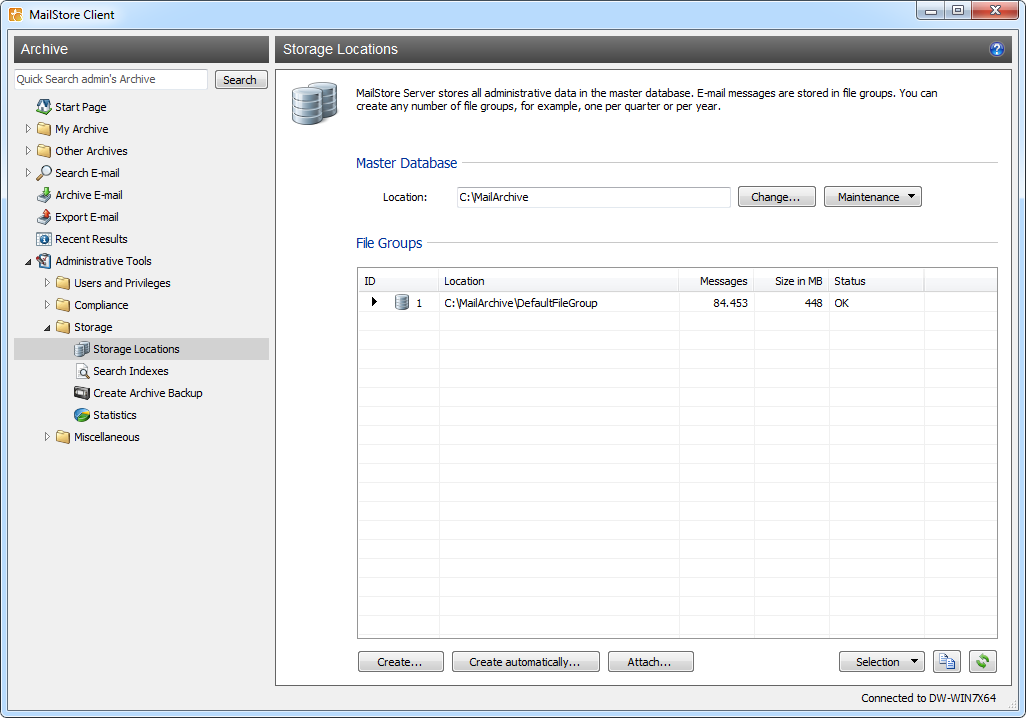Sort by the Location column header
The image size is (1026, 718).
coord(558,281)
